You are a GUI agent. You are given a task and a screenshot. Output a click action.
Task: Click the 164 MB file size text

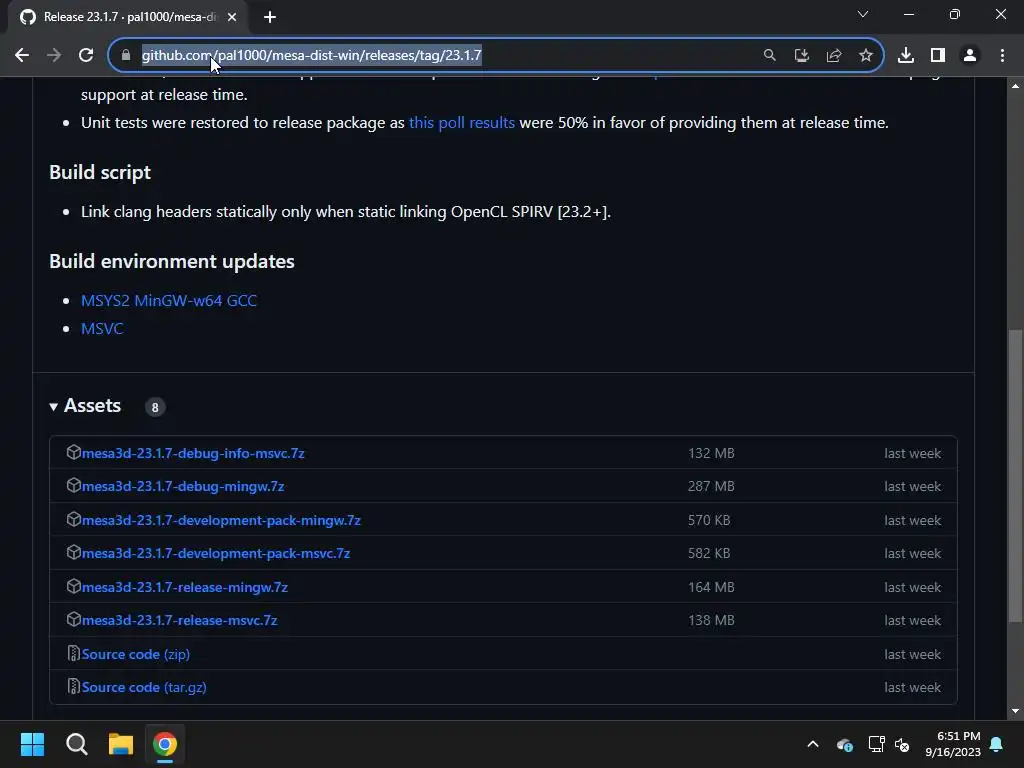(x=711, y=587)
